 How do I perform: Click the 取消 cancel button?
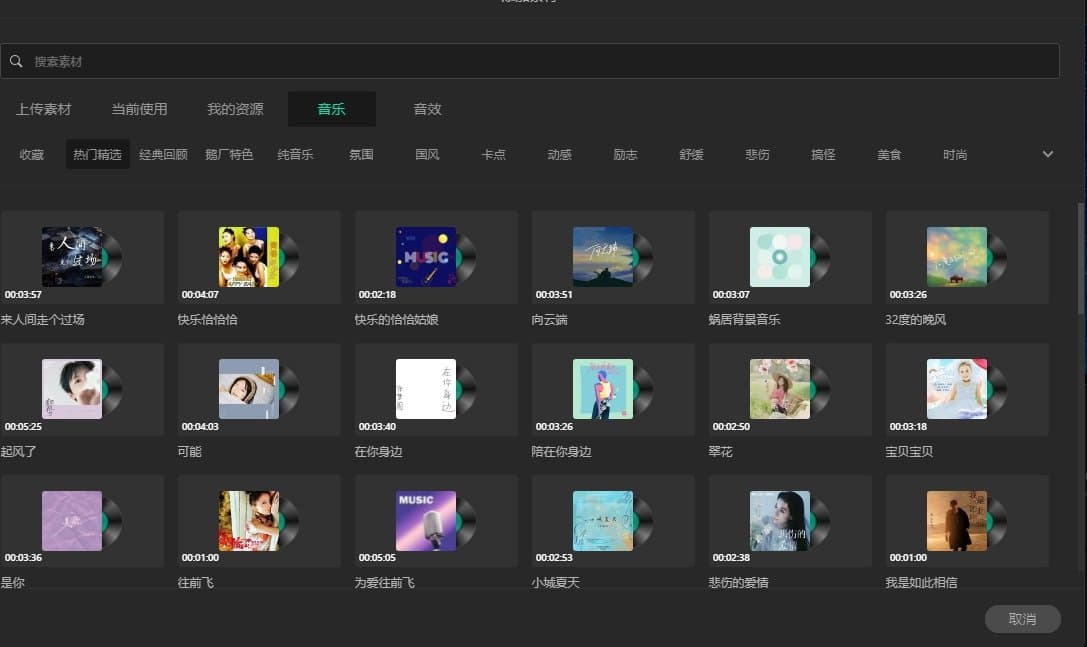pos(1022,618)
